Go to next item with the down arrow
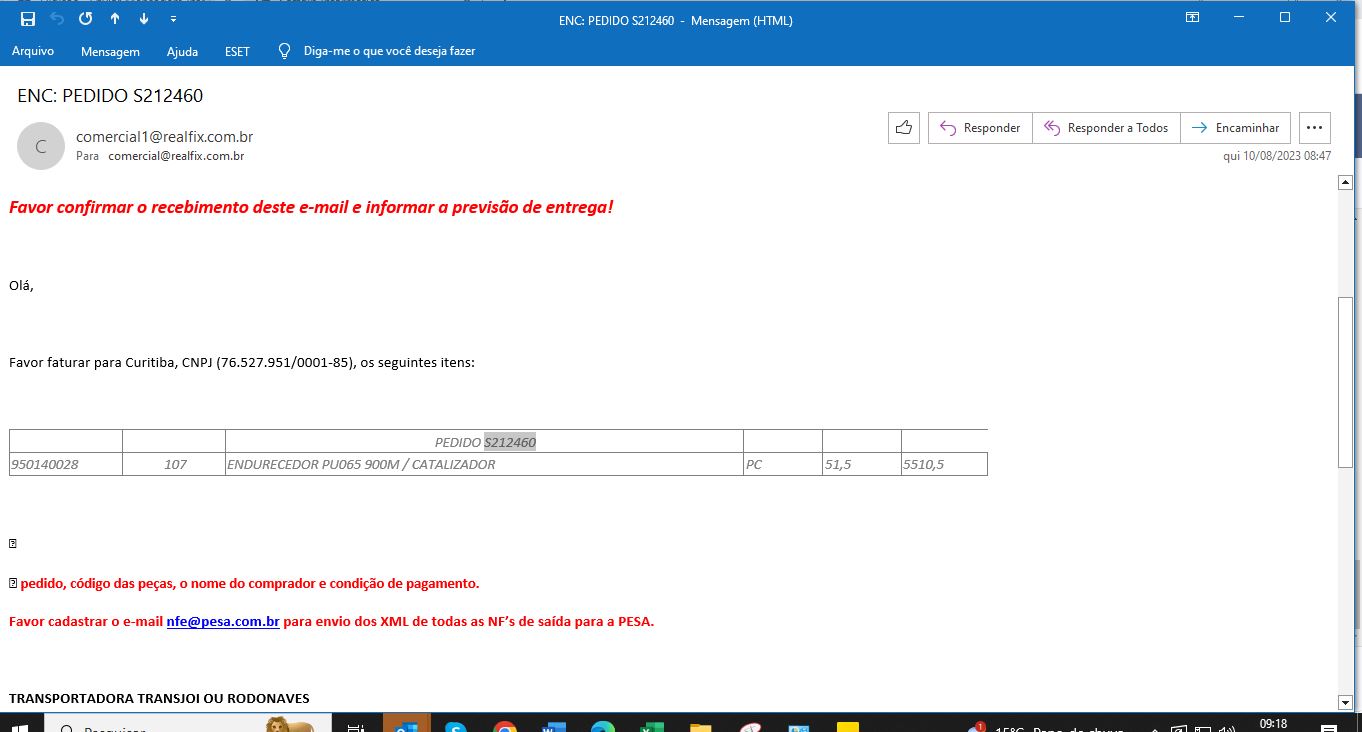 [144, 19]
